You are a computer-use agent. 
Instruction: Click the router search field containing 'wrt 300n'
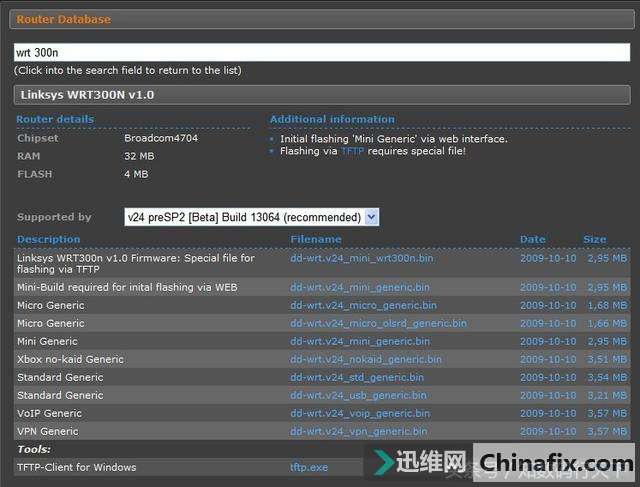click(322, 53)
